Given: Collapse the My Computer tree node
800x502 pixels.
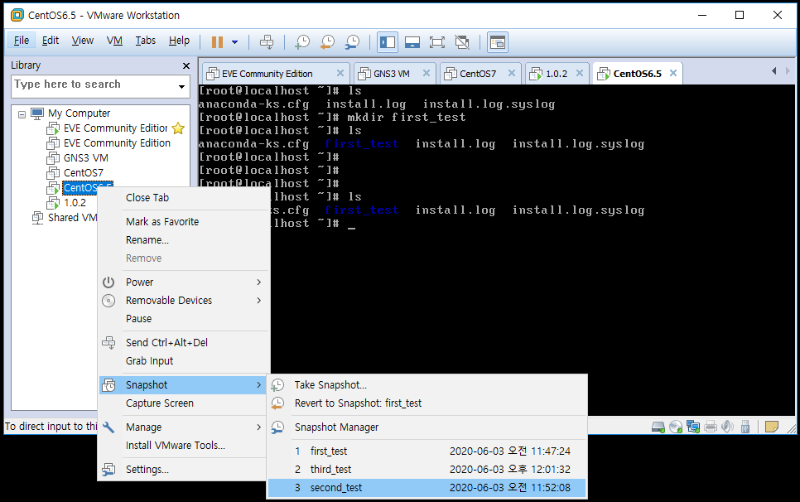Looking at the screenshot, I should pos(22,114).
